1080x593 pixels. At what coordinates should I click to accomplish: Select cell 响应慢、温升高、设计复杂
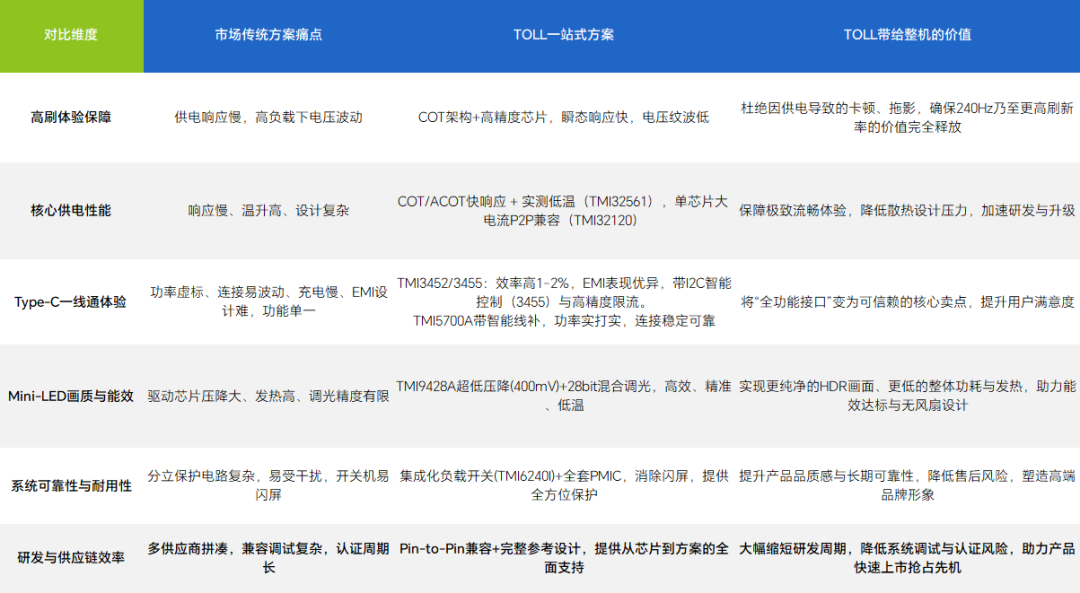[x=268, y=211]
